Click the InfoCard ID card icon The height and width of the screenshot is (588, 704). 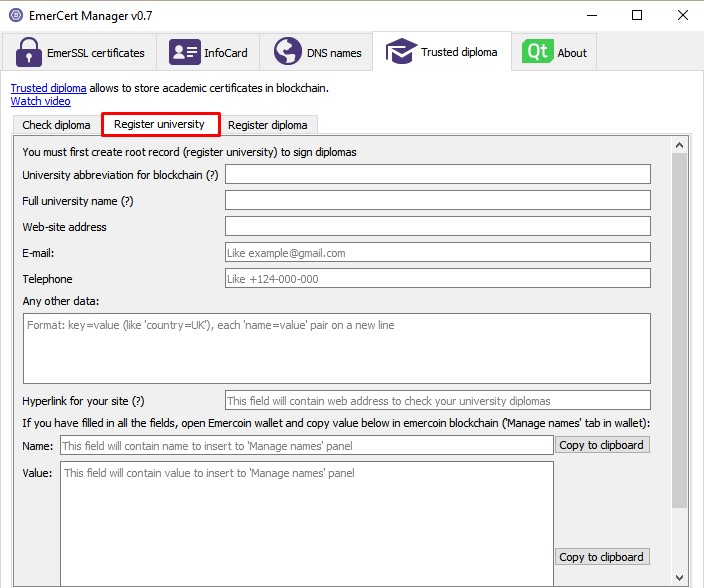click(x=185, y=52)
